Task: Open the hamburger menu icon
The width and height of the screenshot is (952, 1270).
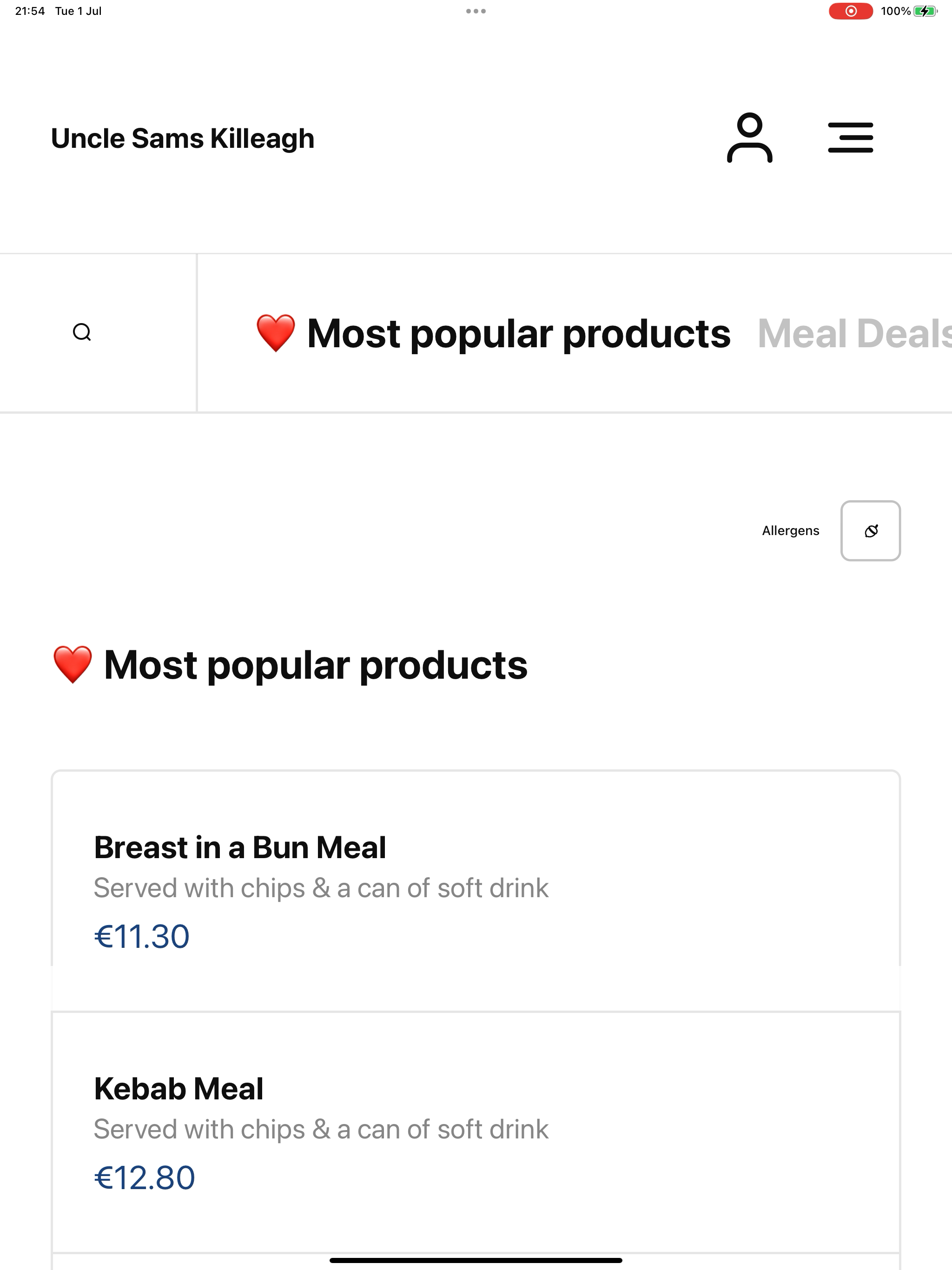Action: [850, 138]
